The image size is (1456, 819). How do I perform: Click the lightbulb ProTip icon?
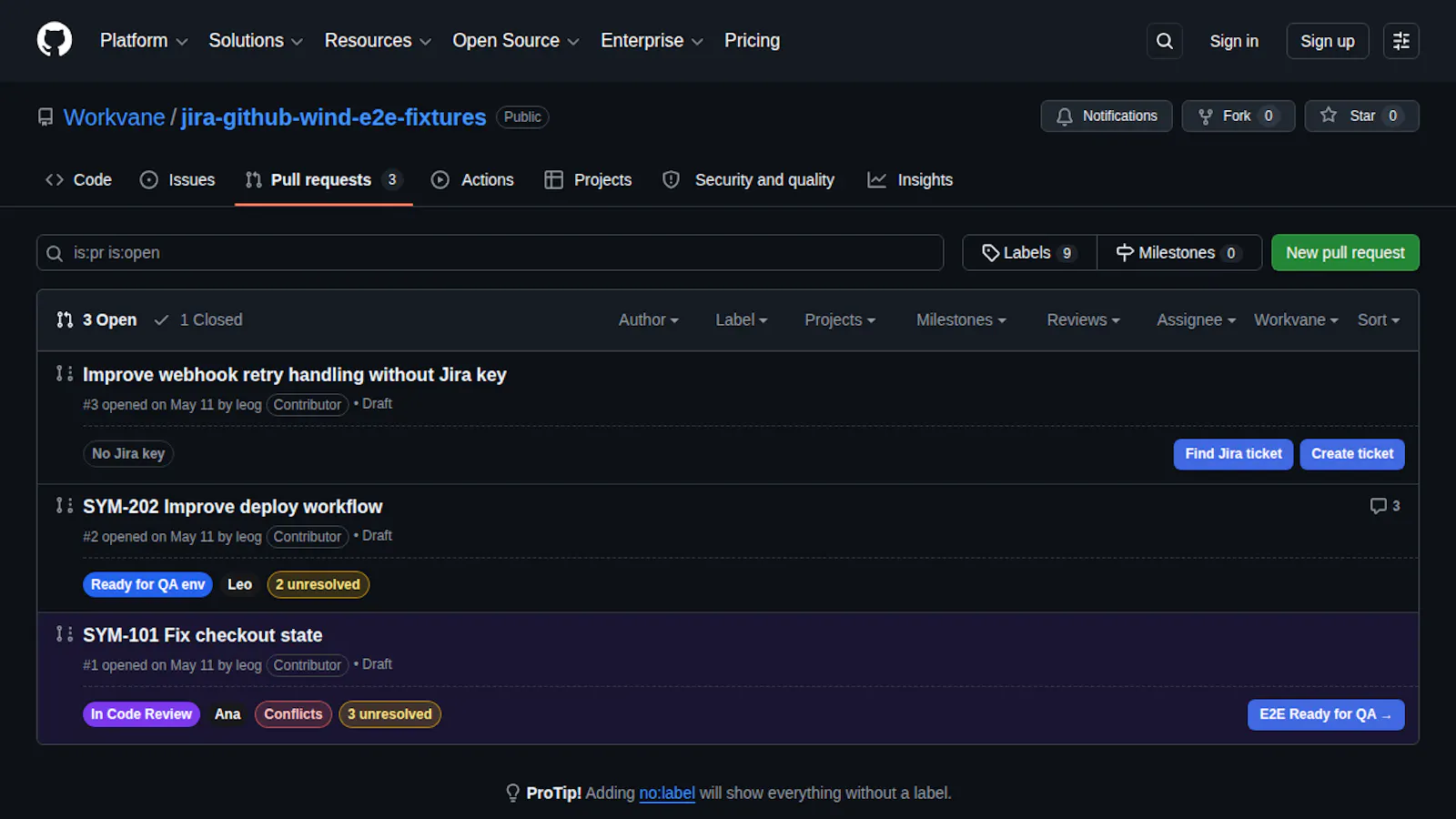[x=512, y=793]
